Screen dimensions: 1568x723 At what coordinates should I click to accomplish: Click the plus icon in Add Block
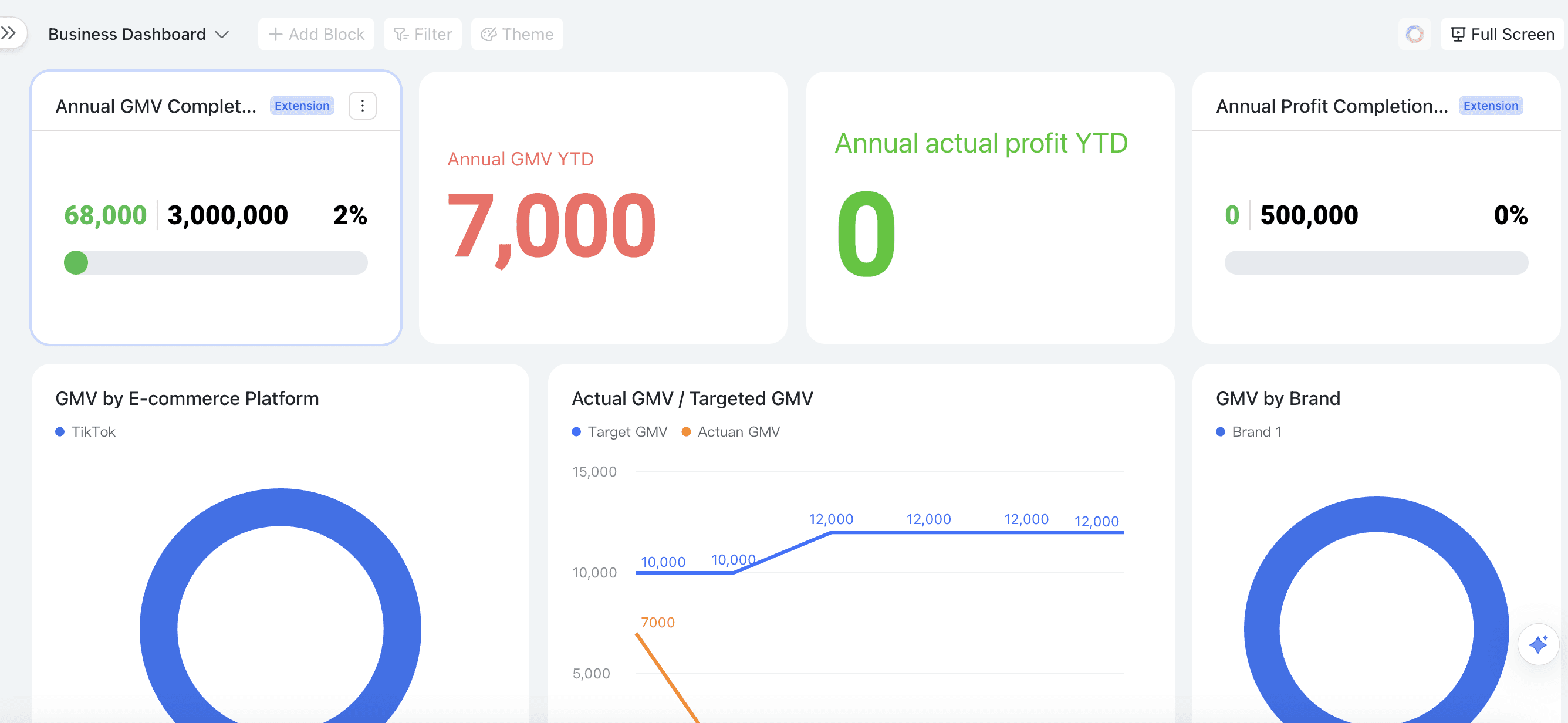[x=275, y=34]
